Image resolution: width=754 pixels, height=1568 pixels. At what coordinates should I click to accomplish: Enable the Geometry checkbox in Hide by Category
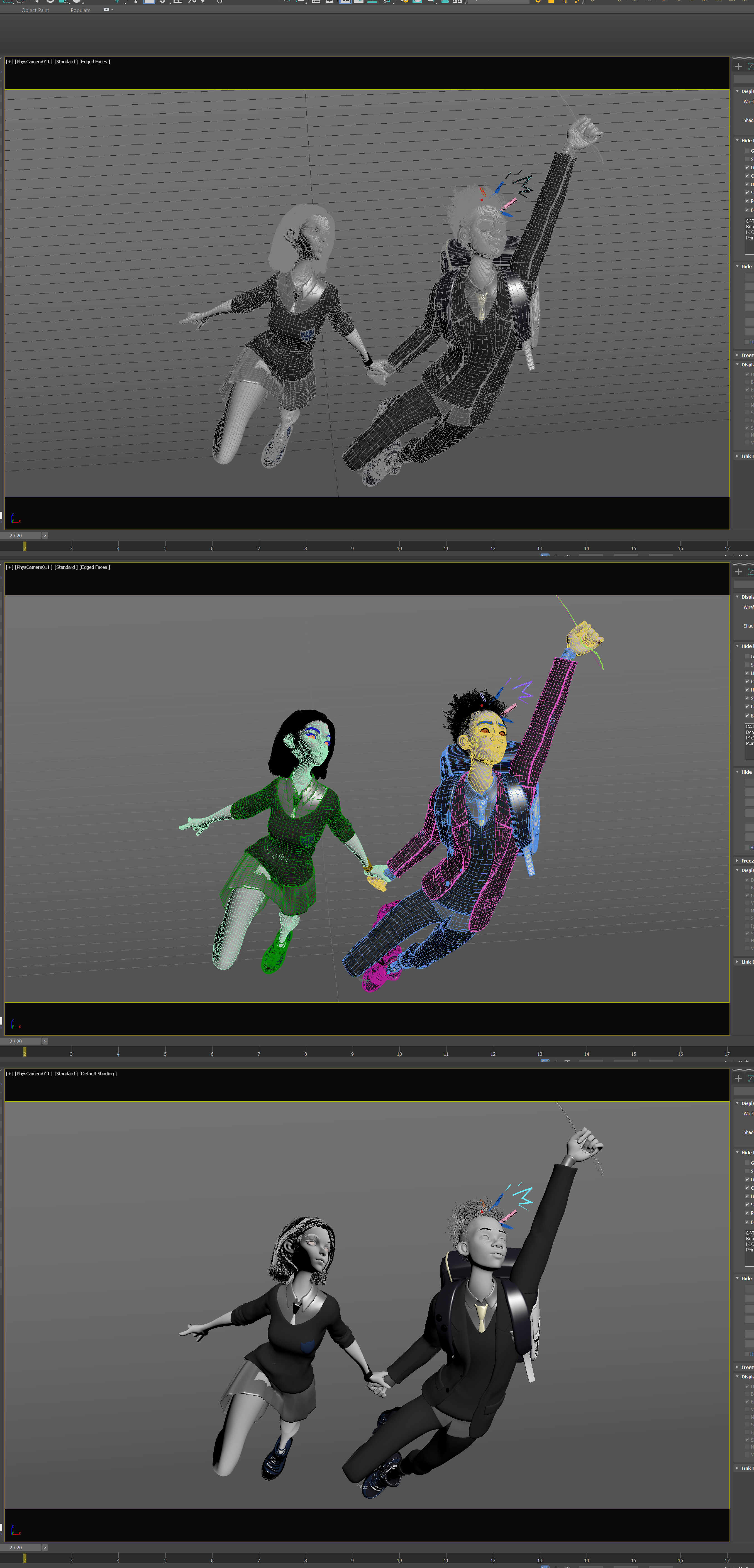click(x=747, y=151)
